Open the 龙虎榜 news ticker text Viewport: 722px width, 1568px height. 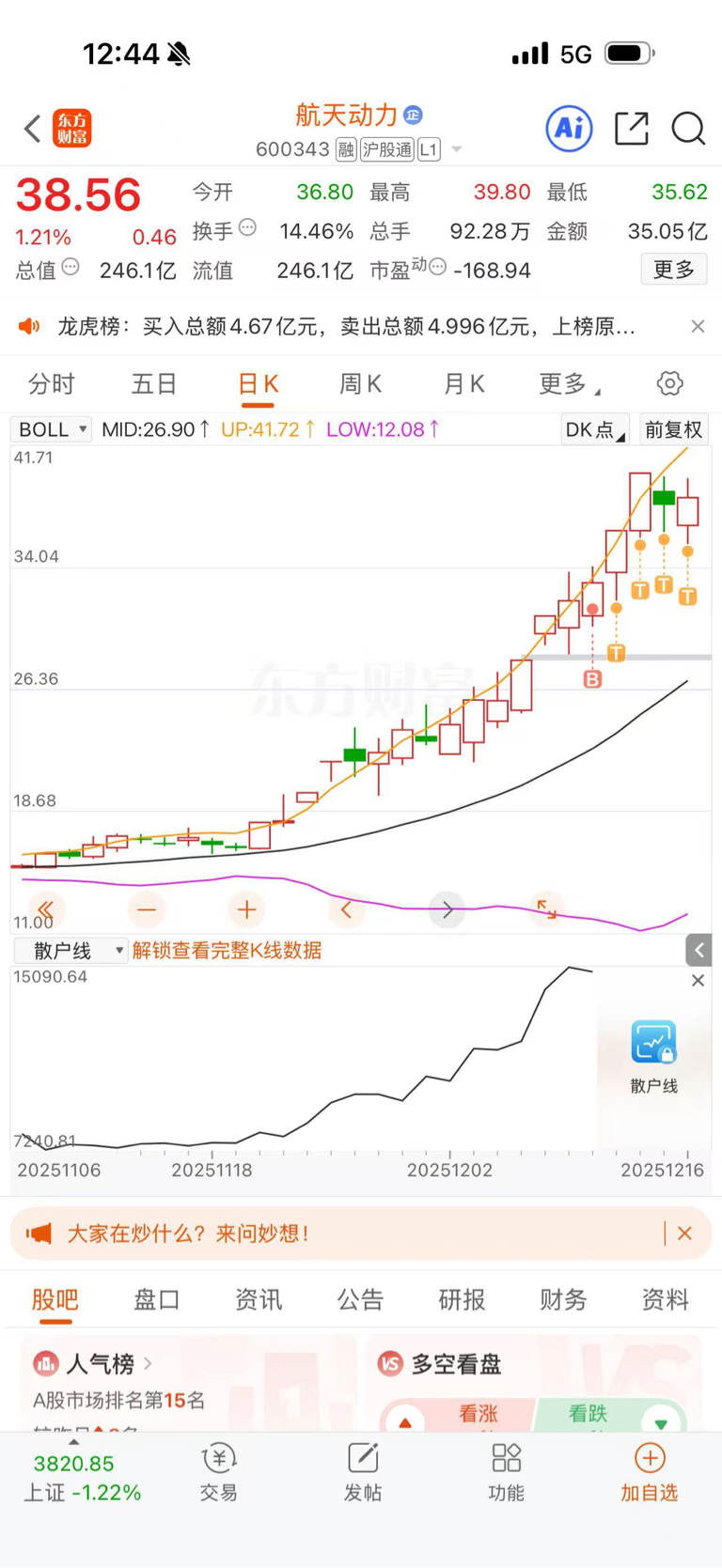[346, 326]
